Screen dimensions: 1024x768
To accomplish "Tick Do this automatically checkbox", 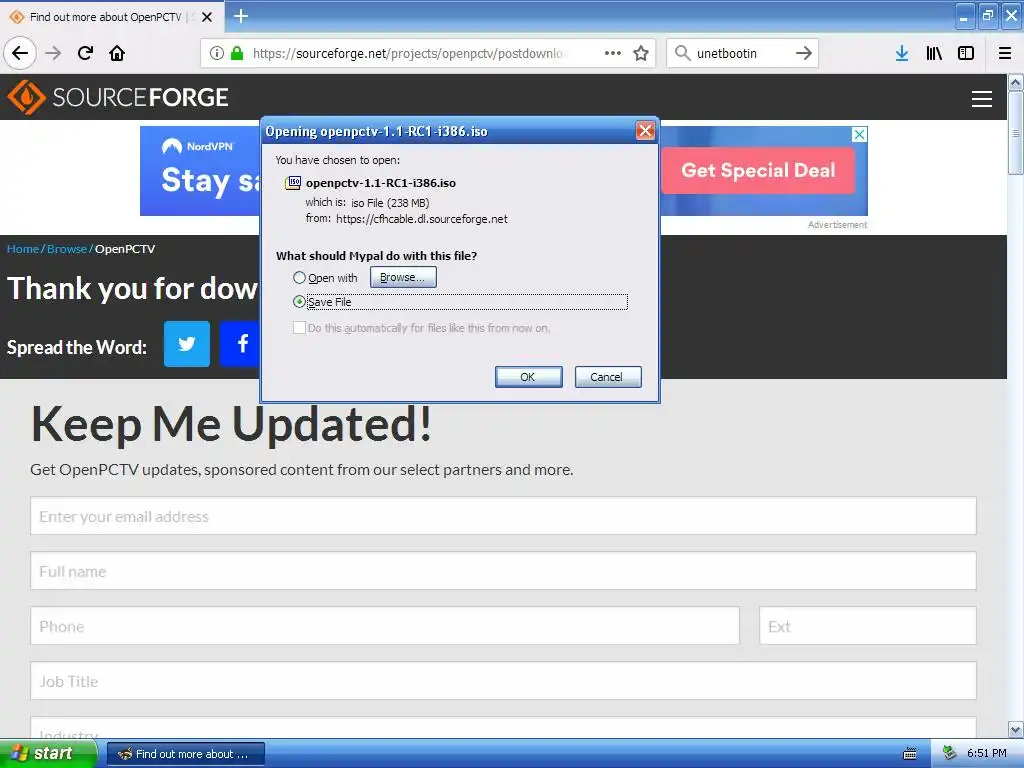I will pyautogui.click(x=299, y=328).
